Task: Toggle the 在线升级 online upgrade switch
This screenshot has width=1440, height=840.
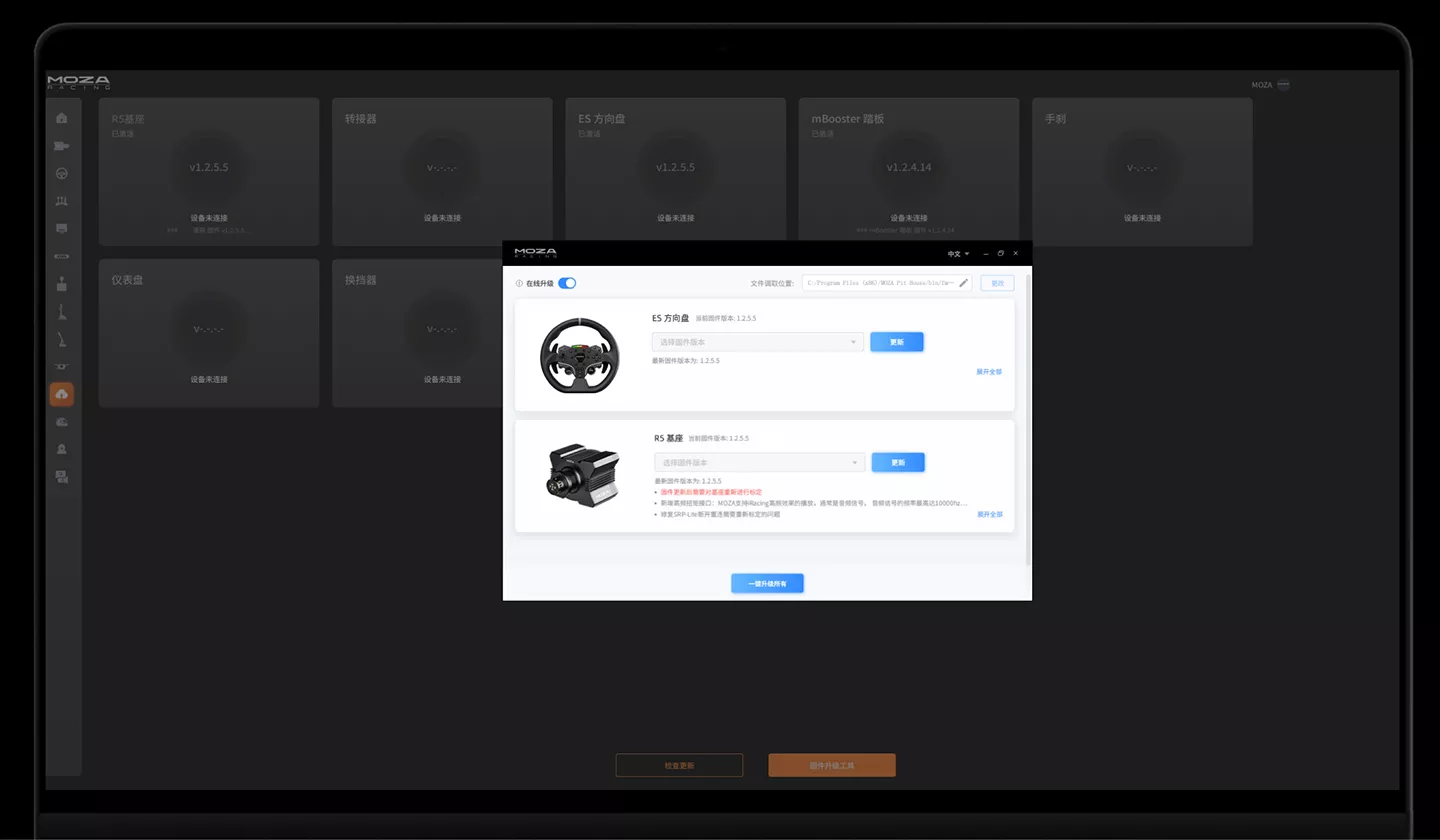Action: (x=567, y=283)
